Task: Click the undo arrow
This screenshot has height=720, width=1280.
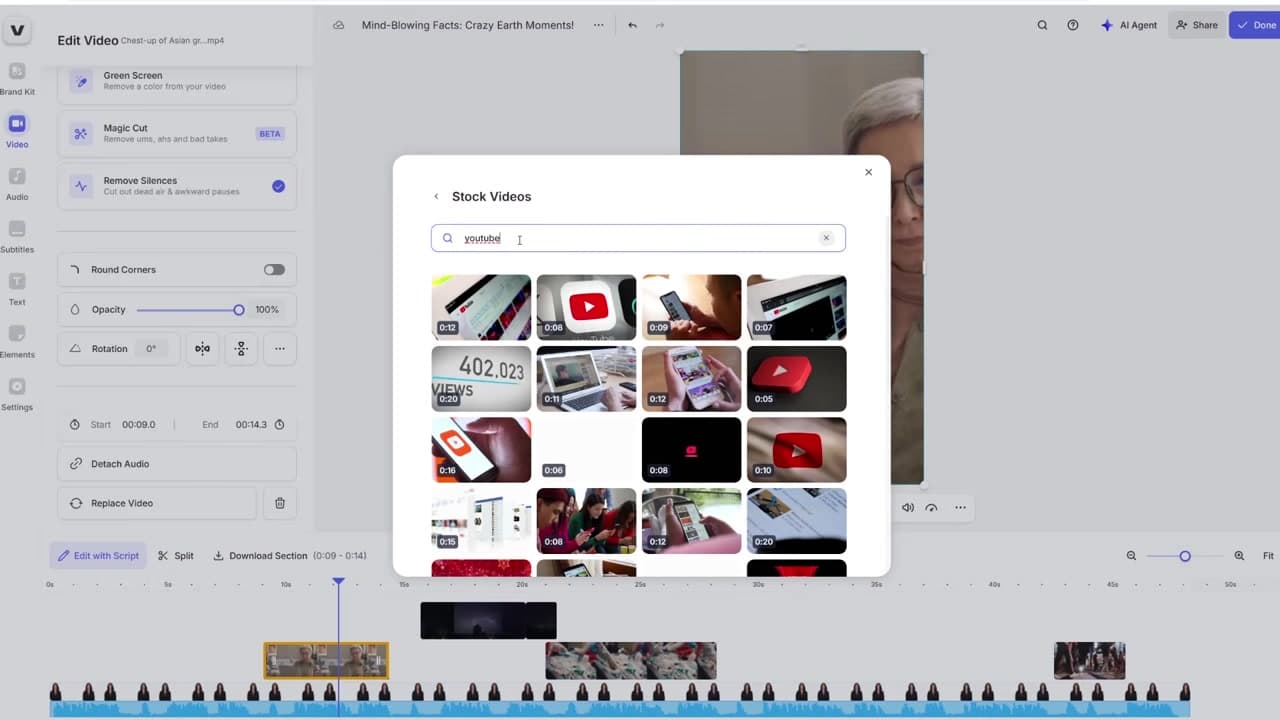Action: tap(632, 25)
